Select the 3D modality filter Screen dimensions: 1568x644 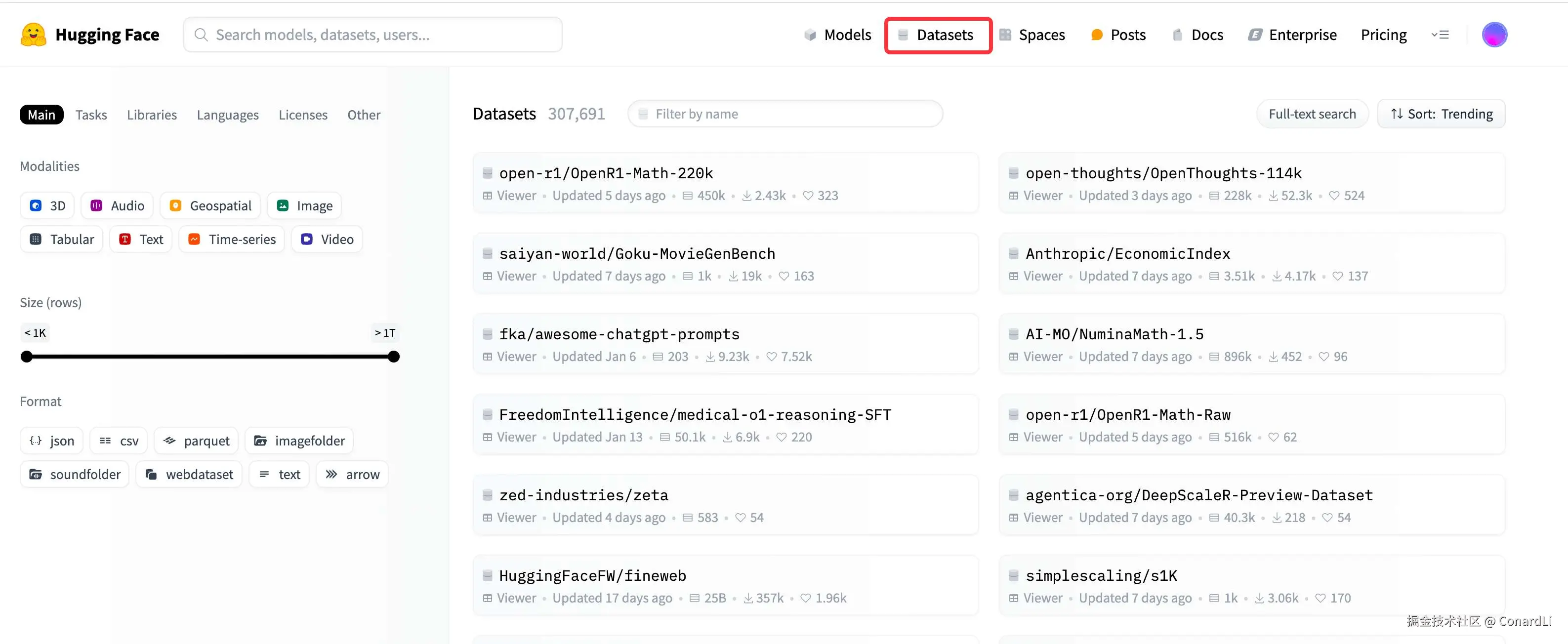[x=47, y=205]
